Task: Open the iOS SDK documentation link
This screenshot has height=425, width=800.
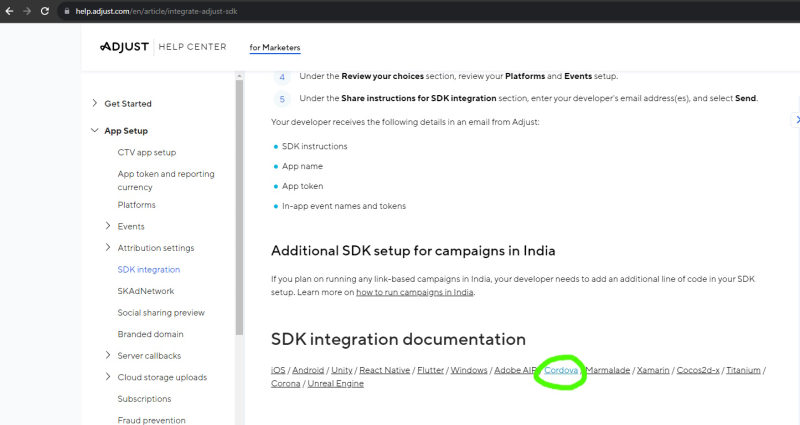Action: [x=278, y=370]
